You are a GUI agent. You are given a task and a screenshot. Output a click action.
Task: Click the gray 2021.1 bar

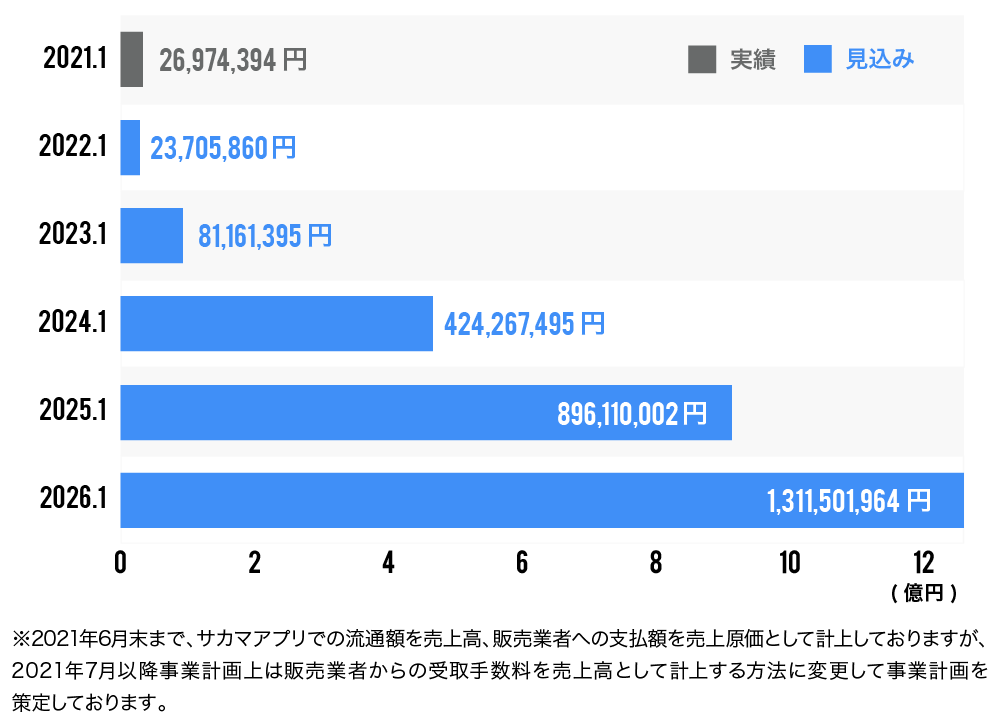click(x=131, y=59)
